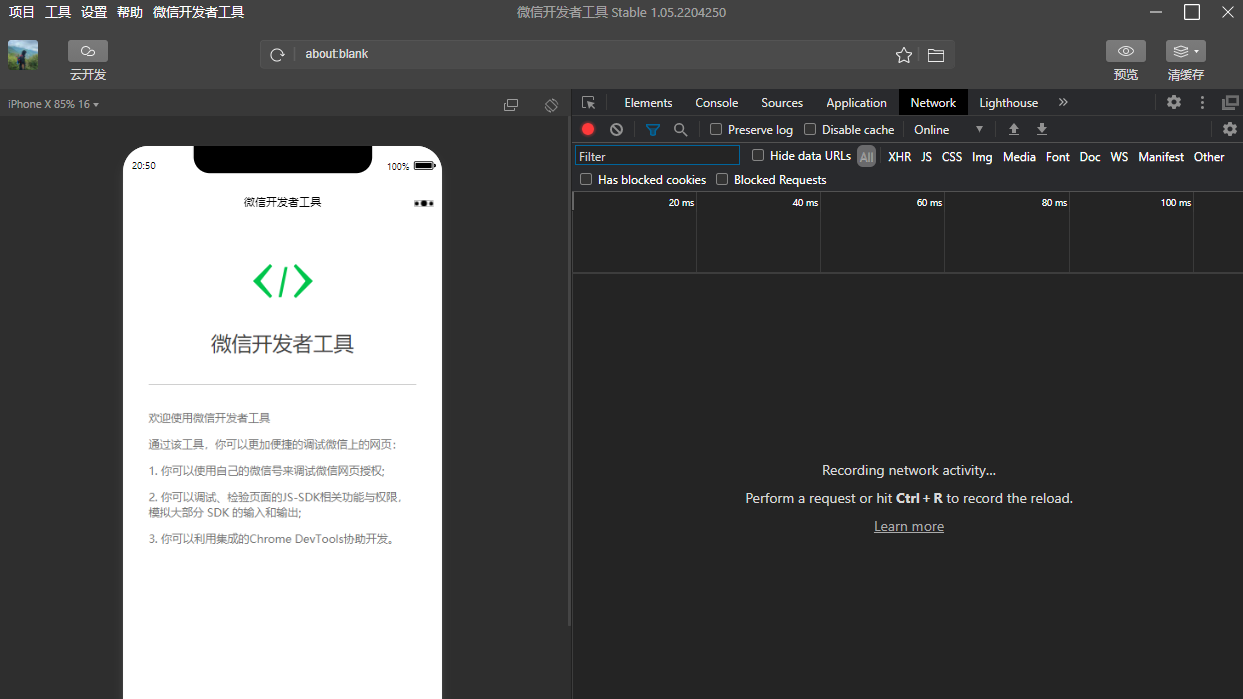Open the Online throttling dropdown
Viewport: 1243px width, 699px height.
tap(944, 129)
